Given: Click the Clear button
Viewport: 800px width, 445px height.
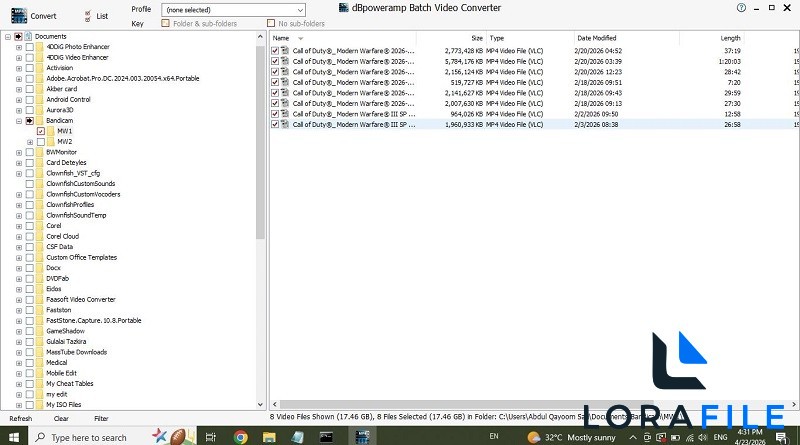Looking at the screenshot, I should pos(61,418).
